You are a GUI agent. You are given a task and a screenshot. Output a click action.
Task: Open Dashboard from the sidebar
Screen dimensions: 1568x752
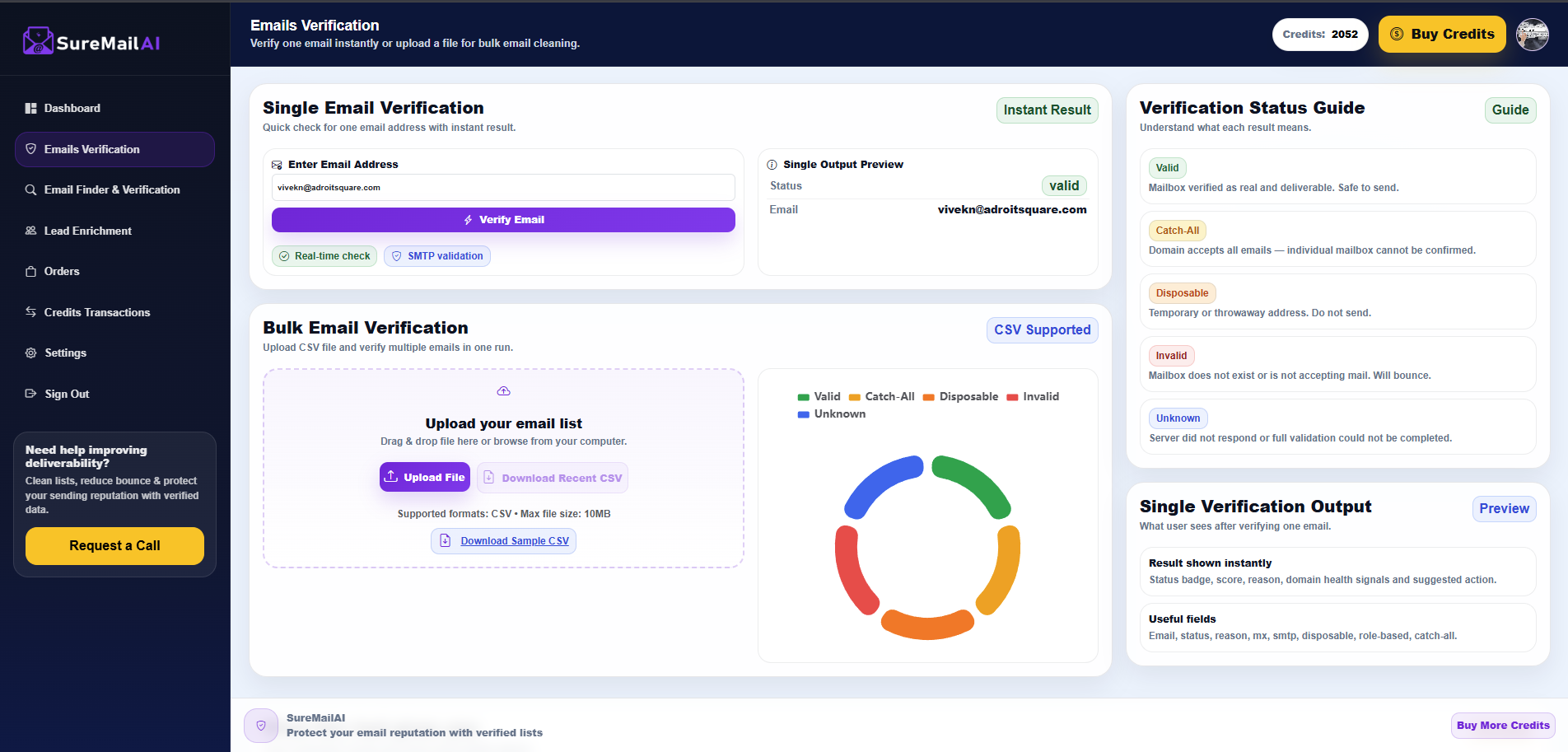(114, 109)
